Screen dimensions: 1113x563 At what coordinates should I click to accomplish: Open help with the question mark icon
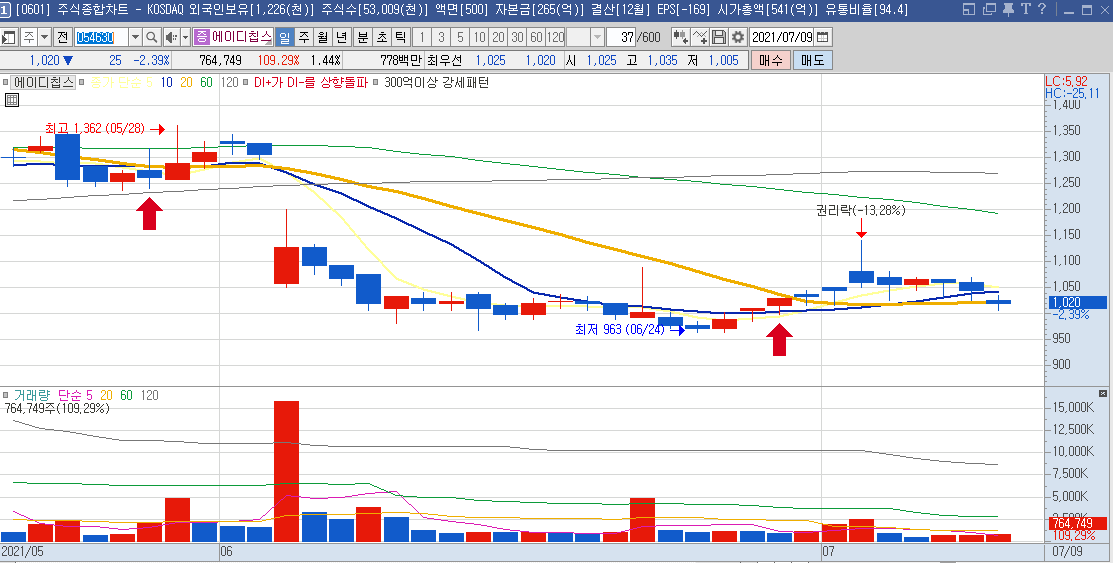pos(1042,9)
